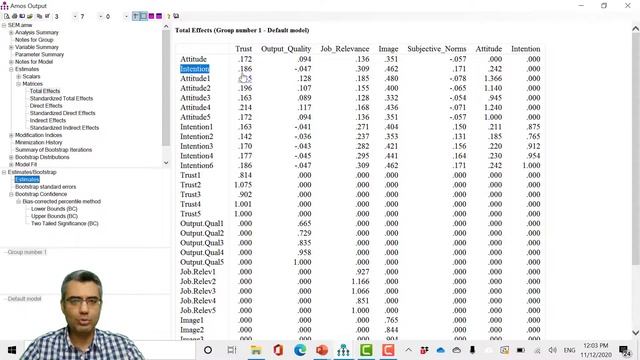The width and height of the screenshot is (640, 360).
Task: Open Microsoft Edge from taskbar
Action: 300,350
